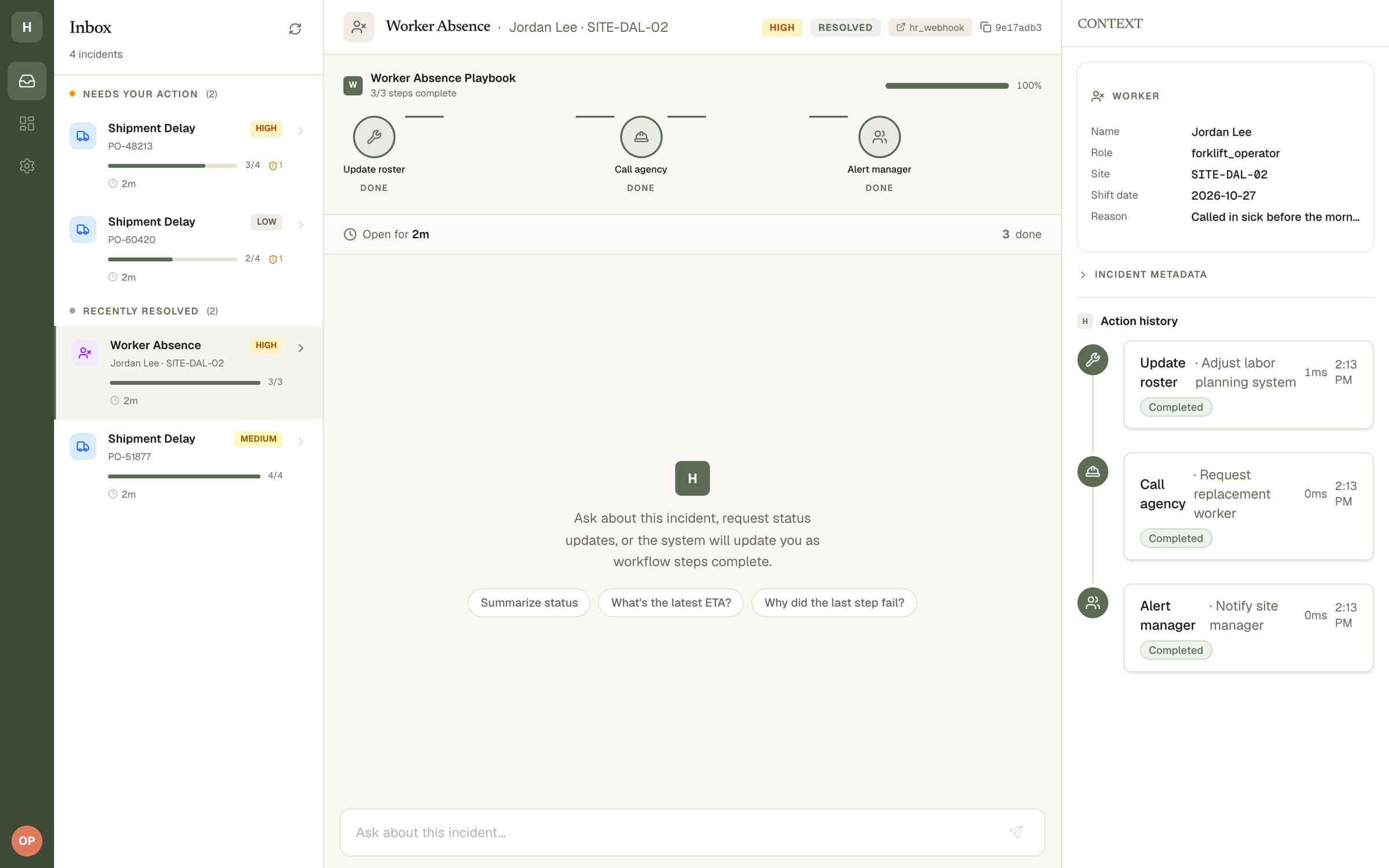Click PO-60420 progress bar 2/4
Screen dimensions: 1389x868
click(172, 260)
